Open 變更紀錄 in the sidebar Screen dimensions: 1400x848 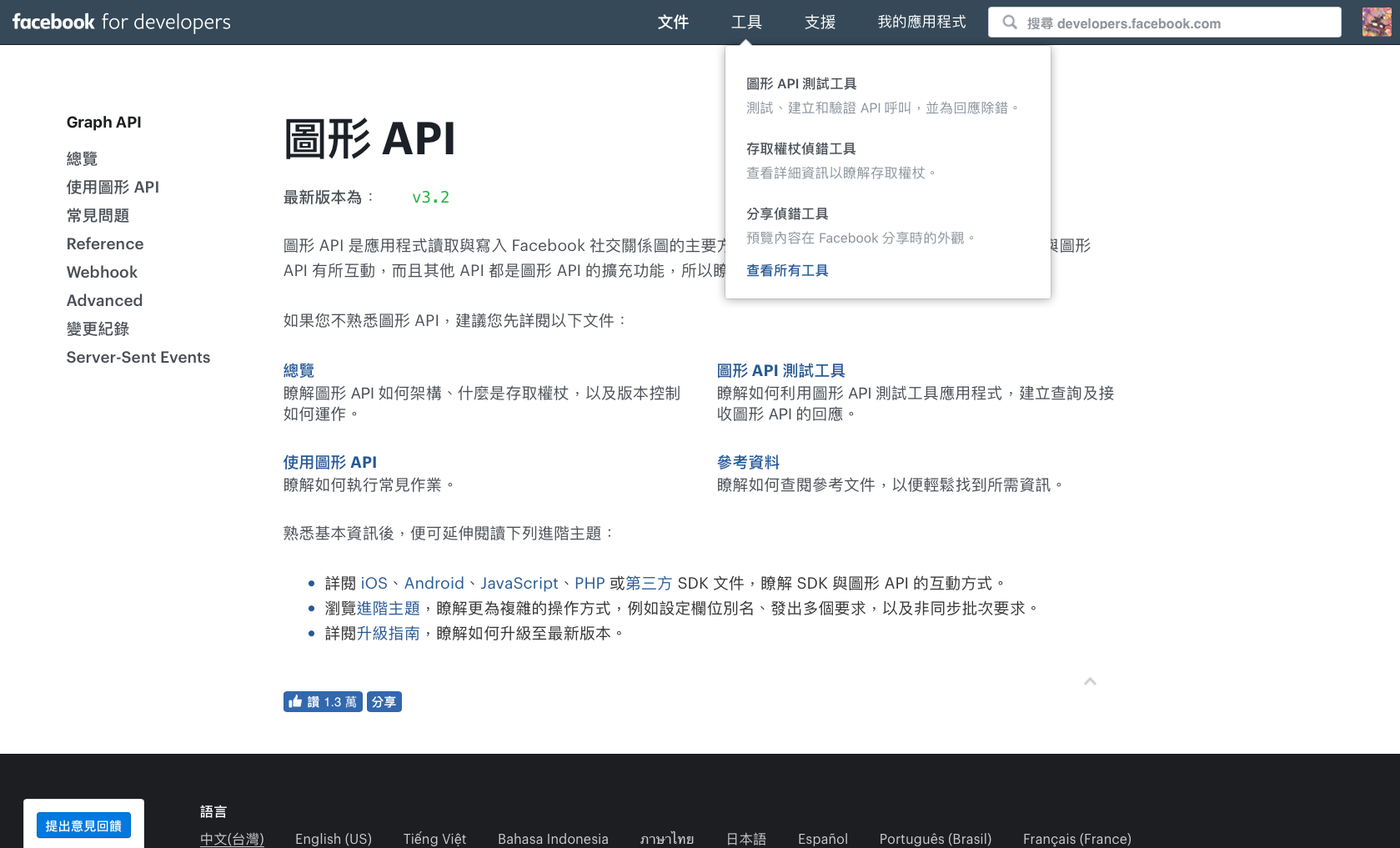pos(98,329)
